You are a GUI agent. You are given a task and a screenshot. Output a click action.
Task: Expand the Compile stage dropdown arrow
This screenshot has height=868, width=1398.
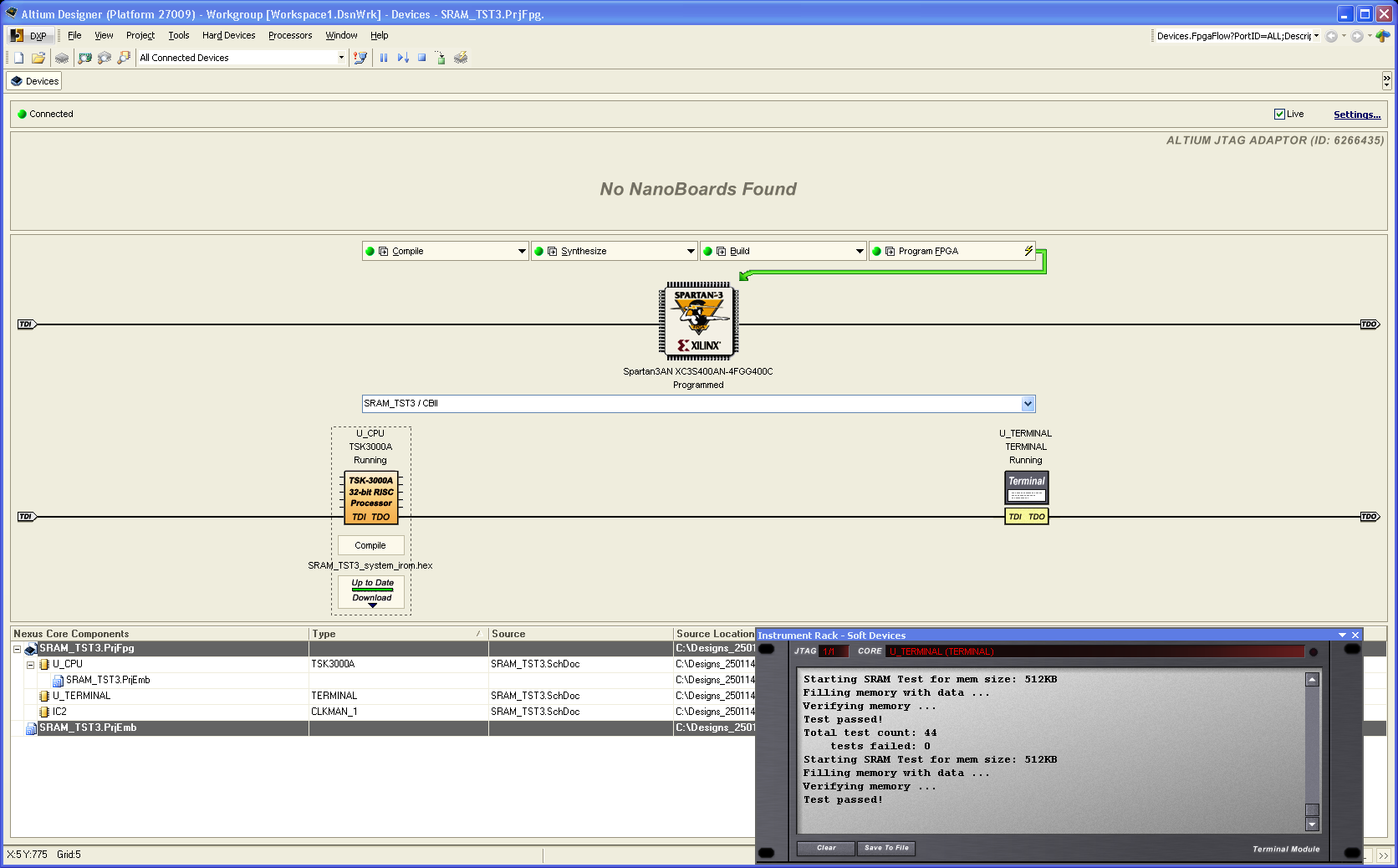[522, 251]
